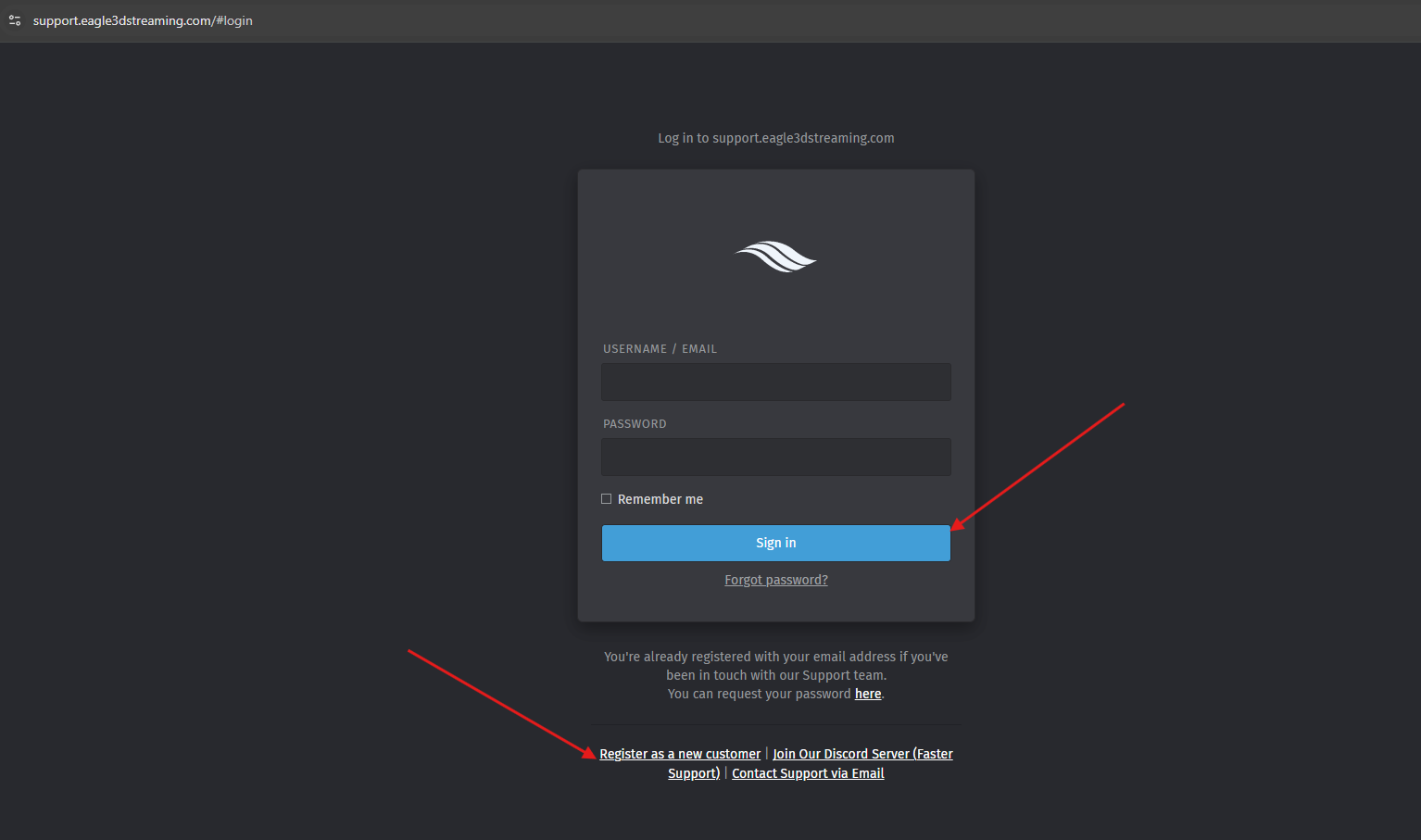The height and width of the screenshot is (840, 1421).
Task: Focus the Username / Email input field
Action: pyautogui.click(x=776, y=382)
